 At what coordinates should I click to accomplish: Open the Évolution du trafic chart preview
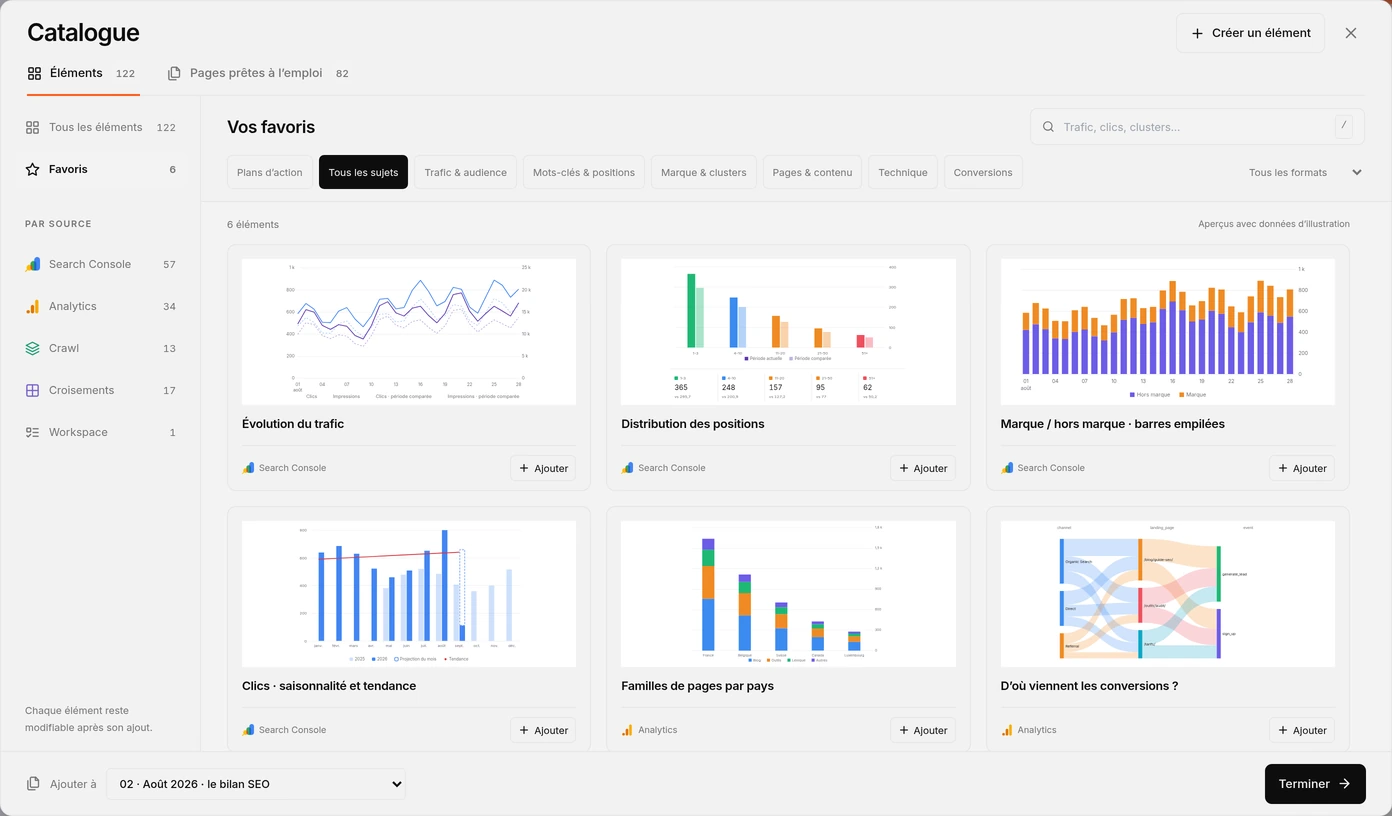pyautogui.click(x=409, y=332)
